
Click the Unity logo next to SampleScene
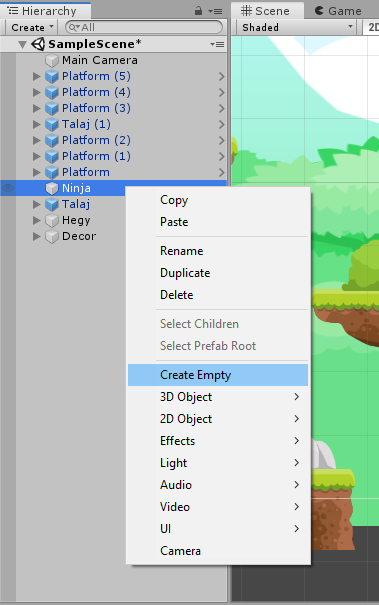click(x=38, y=44)
